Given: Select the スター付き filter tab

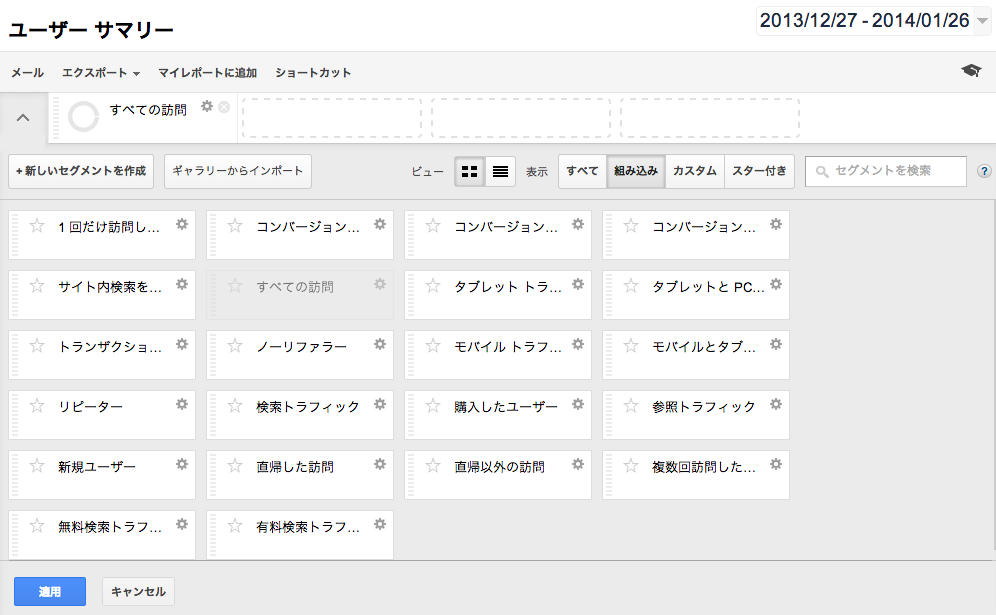Looking at the screenshot, I should pyautogui.click(x=759, y=171).
